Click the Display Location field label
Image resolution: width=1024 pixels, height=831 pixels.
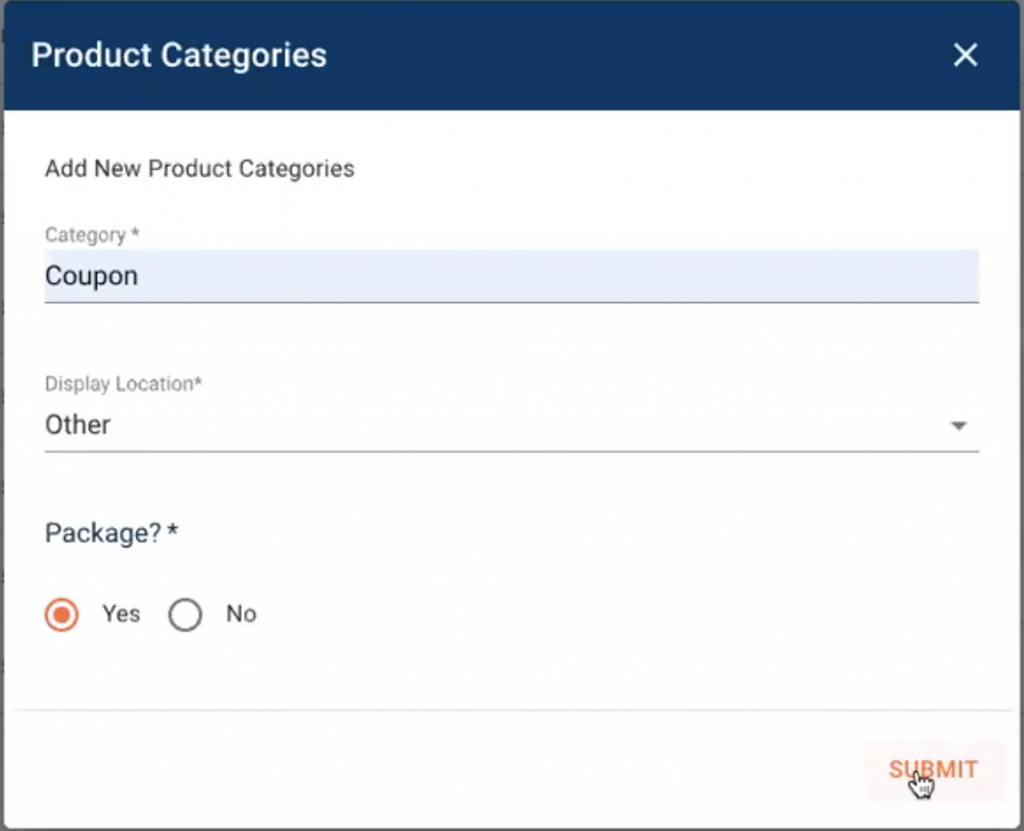click(x=124, y=384)
